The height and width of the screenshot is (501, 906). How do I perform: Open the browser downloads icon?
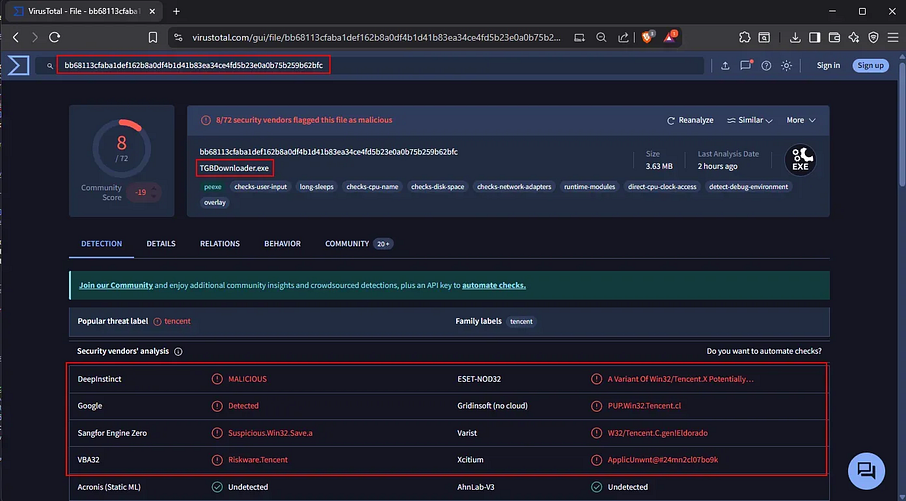click(x=795, y=38)
